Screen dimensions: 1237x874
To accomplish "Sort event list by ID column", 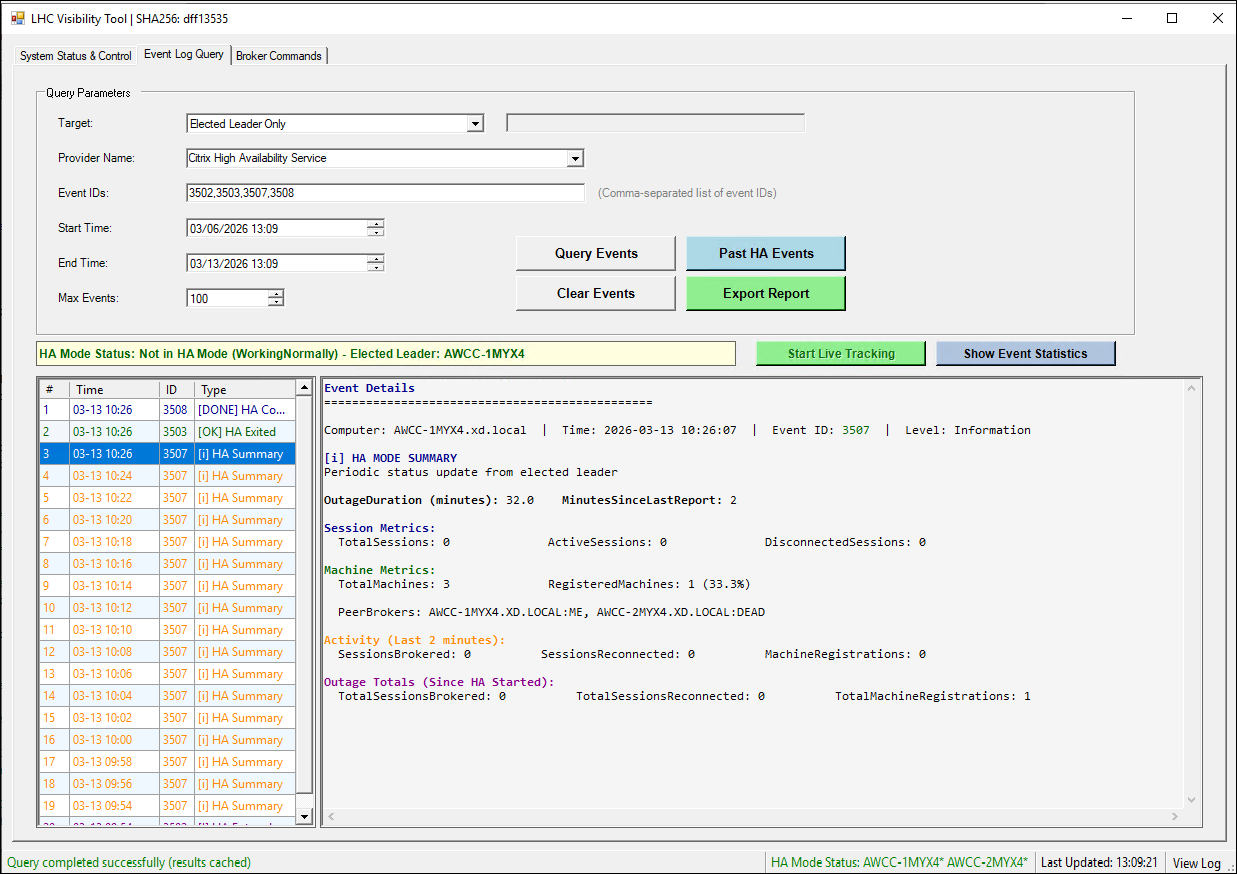I will pyautogui.click(x=177, y=389).
